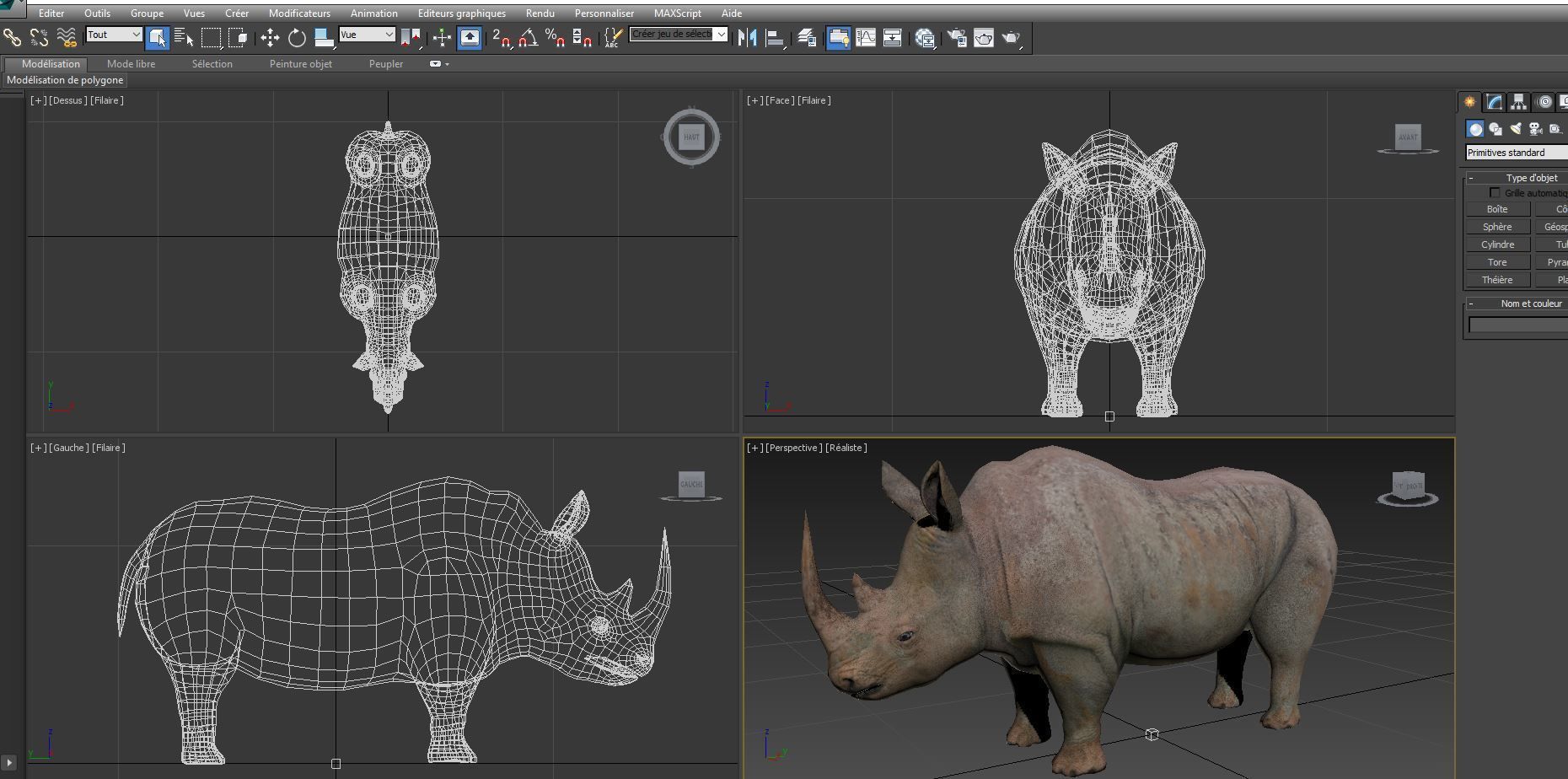The width and height of the screenshot is (1568, 779).
Task: Switch to the Mode libre ribbon tab
Action: [131, 64]
